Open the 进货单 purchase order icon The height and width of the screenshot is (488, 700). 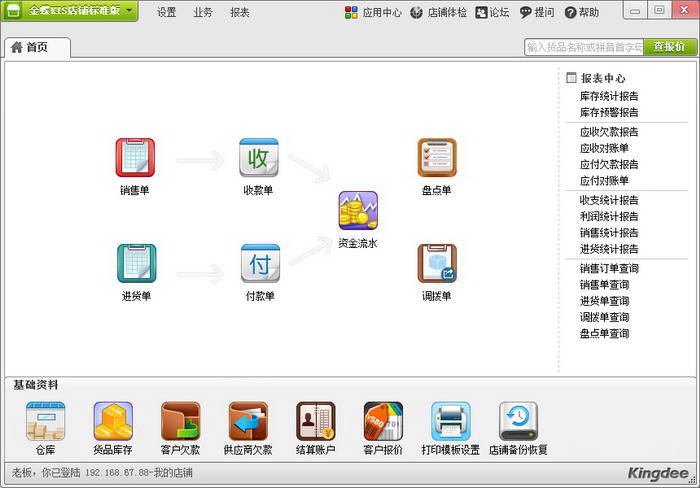[135, 263]
